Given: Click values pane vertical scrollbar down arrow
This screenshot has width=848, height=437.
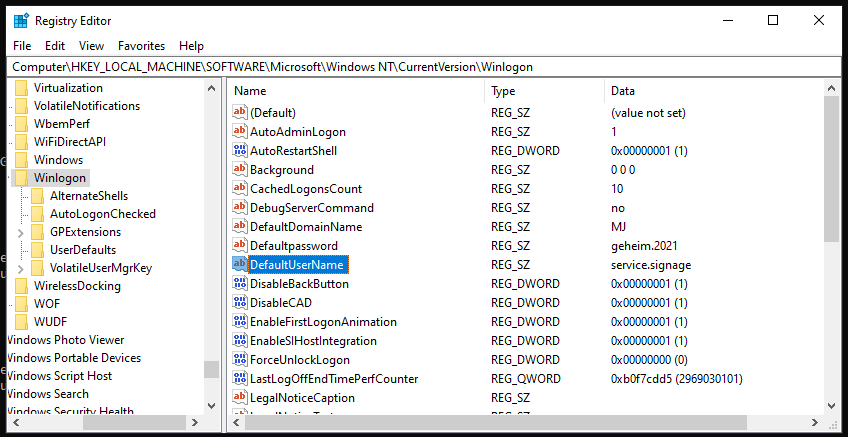Looking at the screenshot, I should 832,405.
